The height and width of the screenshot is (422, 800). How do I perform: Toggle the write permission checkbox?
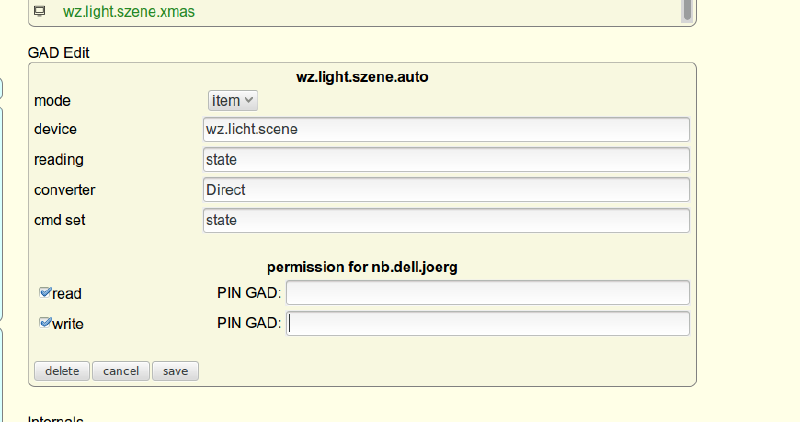[45, 323]
